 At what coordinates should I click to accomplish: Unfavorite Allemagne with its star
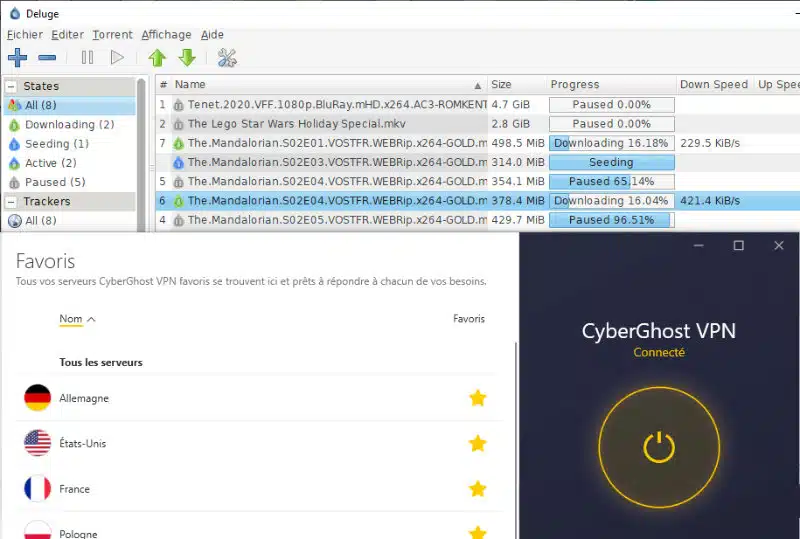(478, 398)
